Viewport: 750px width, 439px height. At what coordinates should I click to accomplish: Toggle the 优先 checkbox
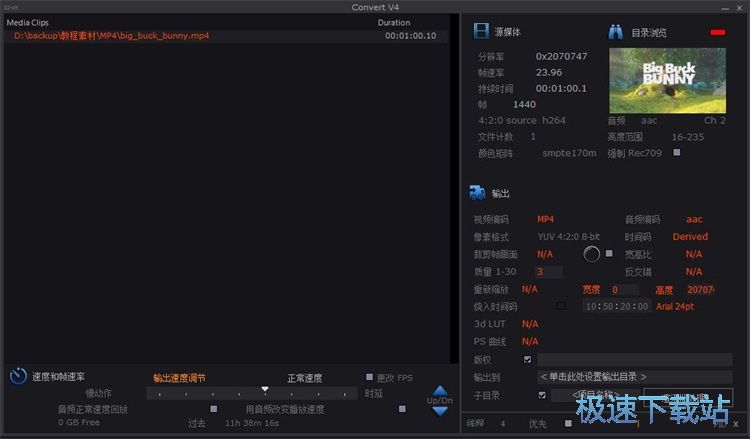(x=568, y=423)
